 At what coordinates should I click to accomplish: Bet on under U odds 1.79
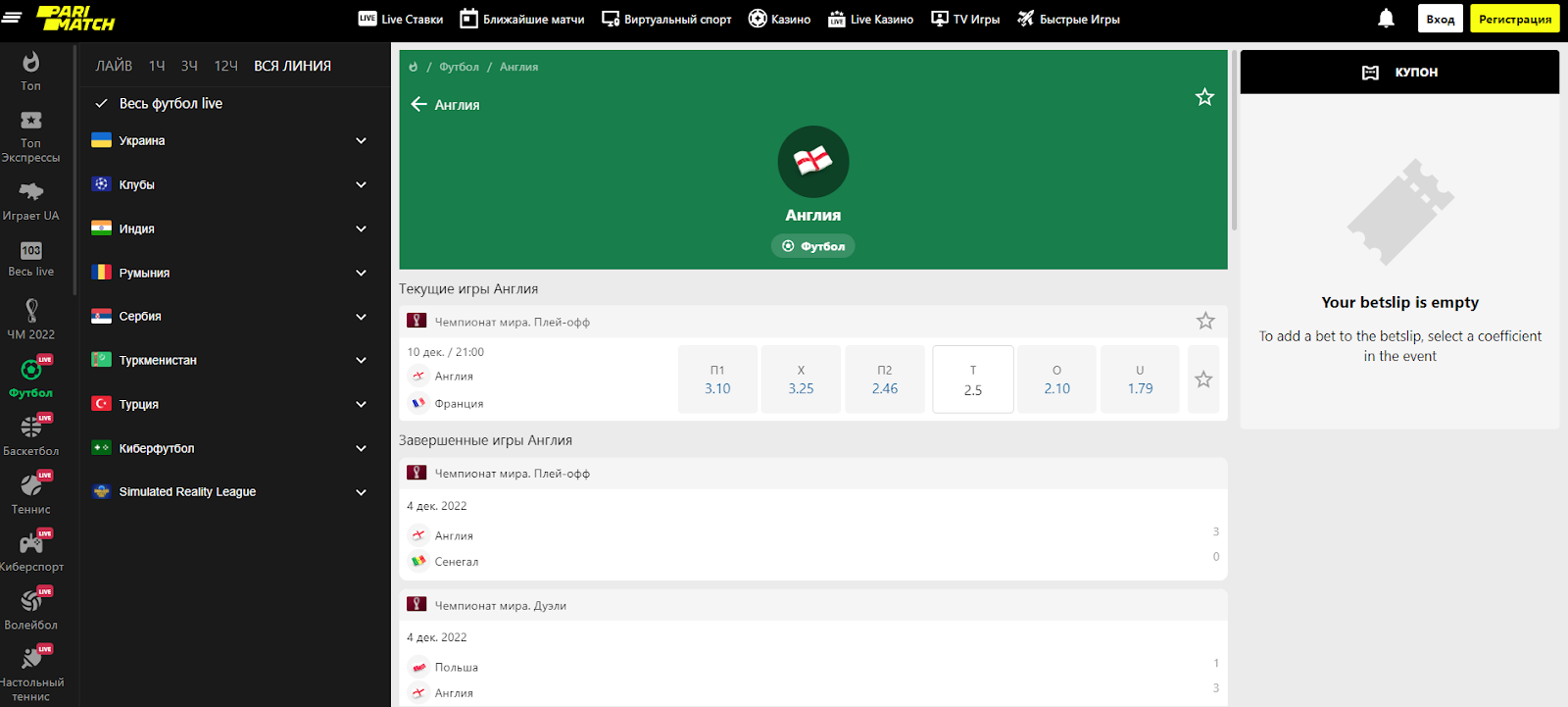pos(1141,379)
